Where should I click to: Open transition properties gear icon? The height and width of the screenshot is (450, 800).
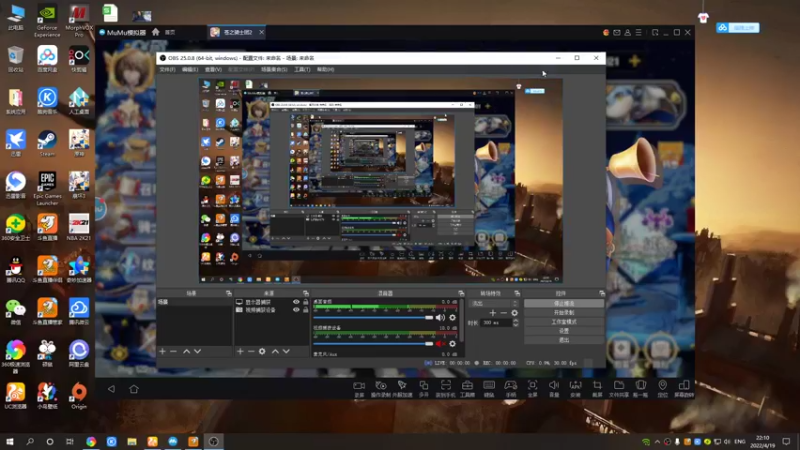click(514, 313)
